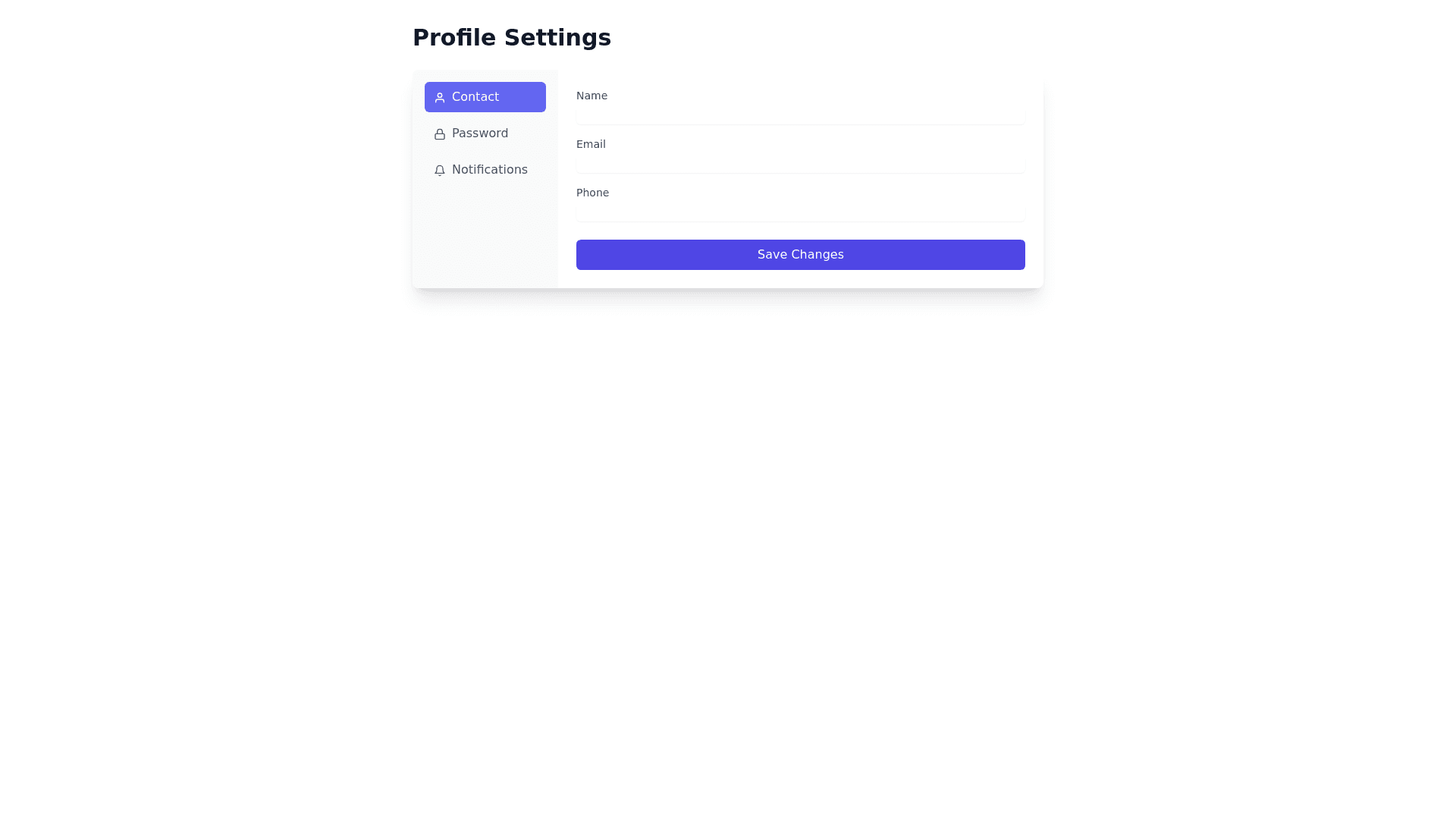Screen dimensions: 1456x819
Task: Click the person icon beside Contact
Action: tap(439, 97)
